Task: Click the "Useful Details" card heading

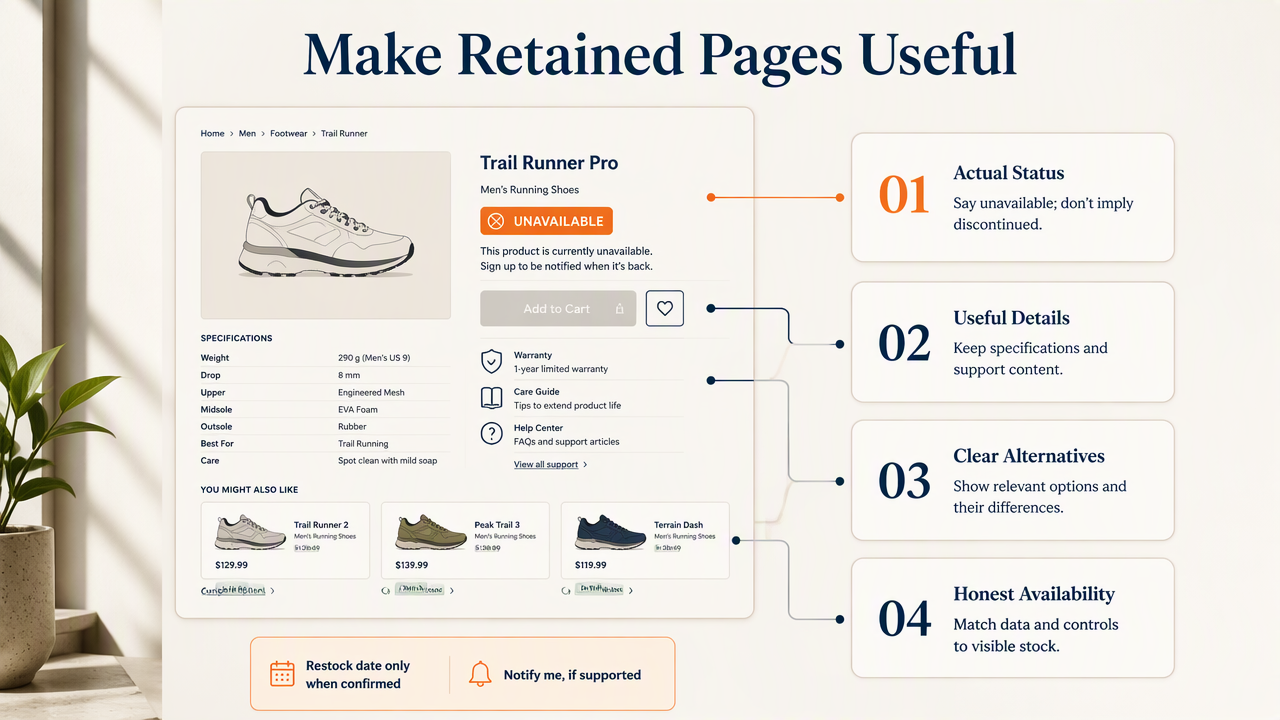Action: 1011,318
